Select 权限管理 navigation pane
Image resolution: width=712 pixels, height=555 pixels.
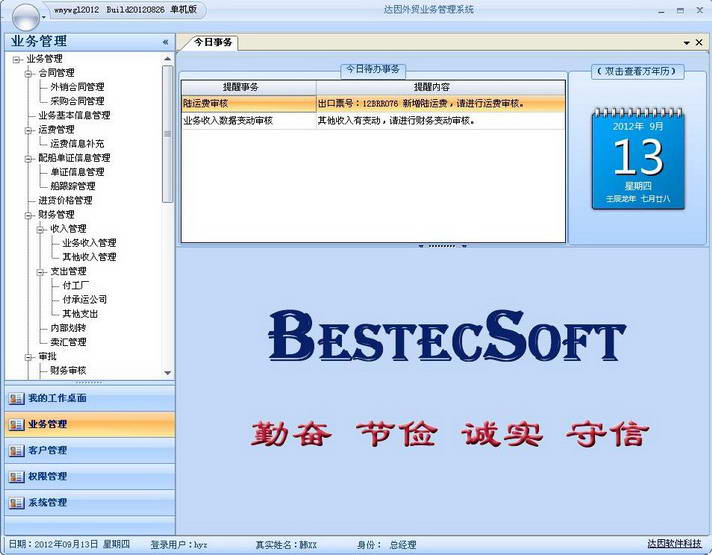click(x=89, y=476)
